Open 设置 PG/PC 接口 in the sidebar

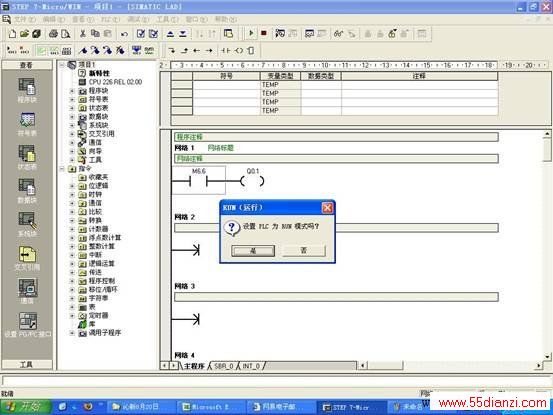tap(28, 325)
